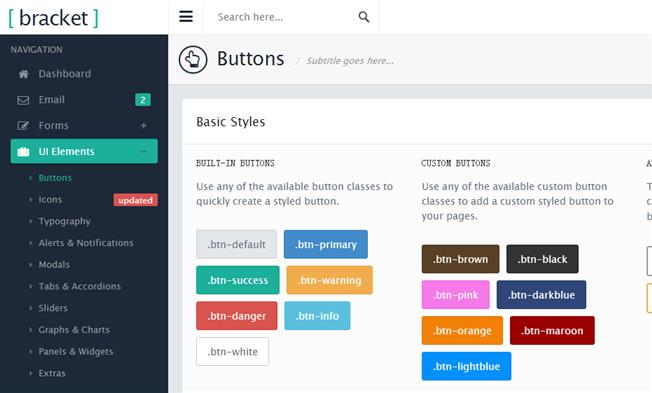This screenshot has width=652, height=393.
Task: Click the .btn-brown button
Action: tap(460, 259)
